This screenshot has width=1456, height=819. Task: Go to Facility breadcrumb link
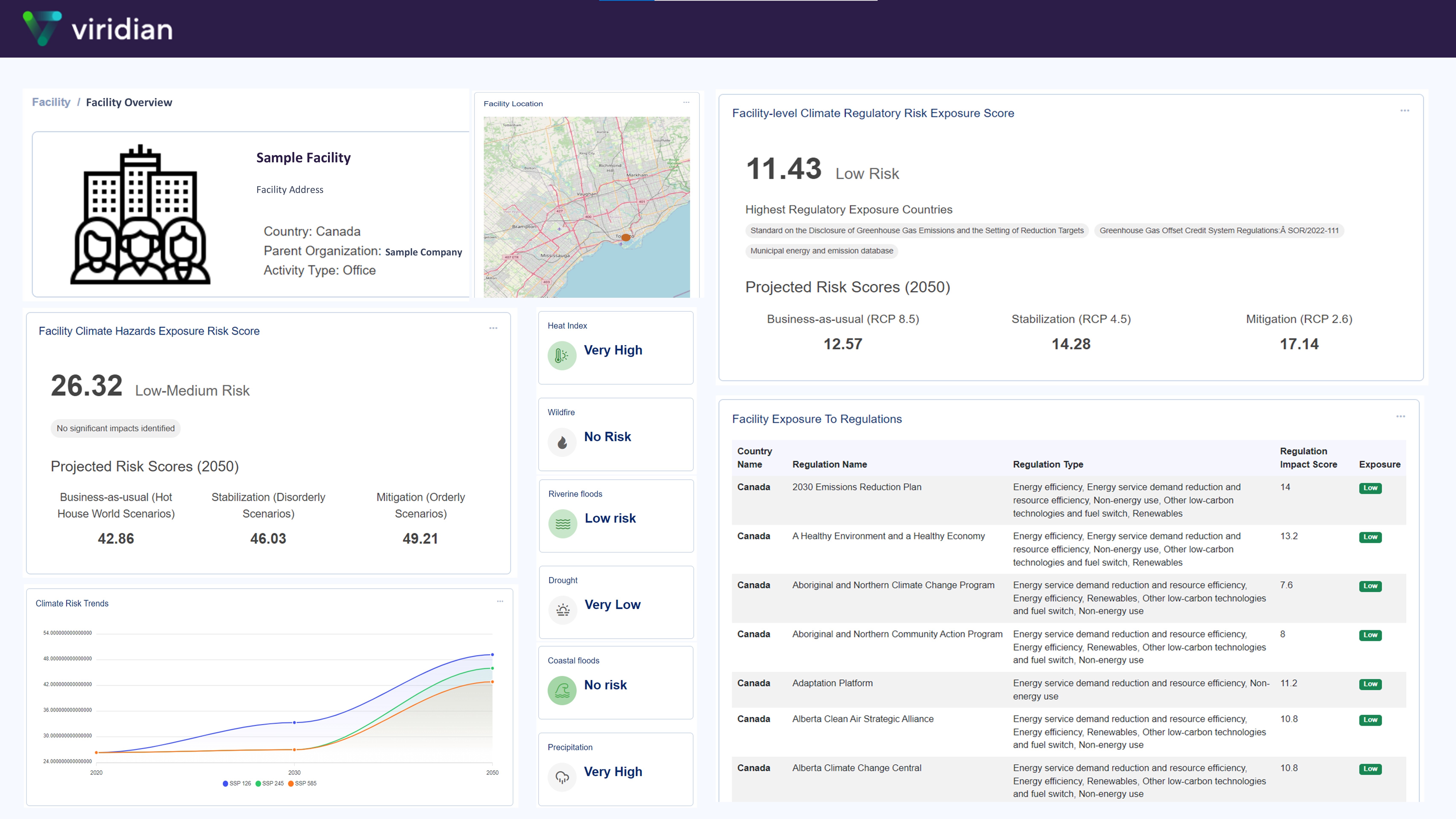(51, 102)
